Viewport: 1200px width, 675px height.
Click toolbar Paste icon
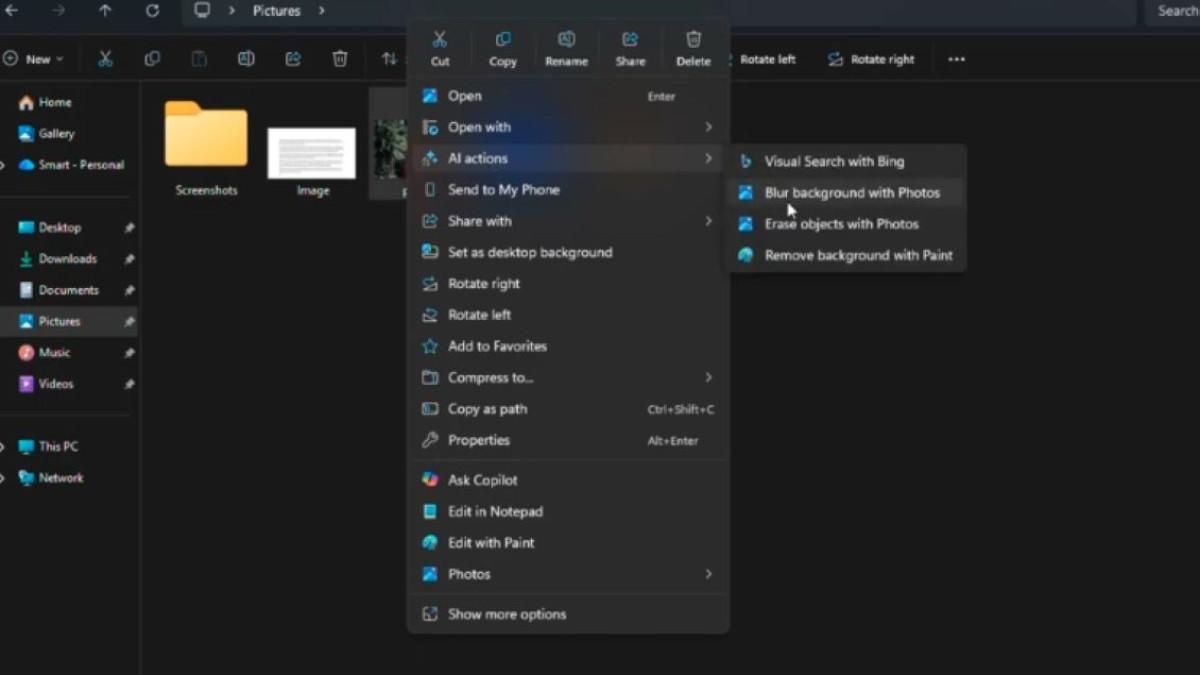coord(199,59)
